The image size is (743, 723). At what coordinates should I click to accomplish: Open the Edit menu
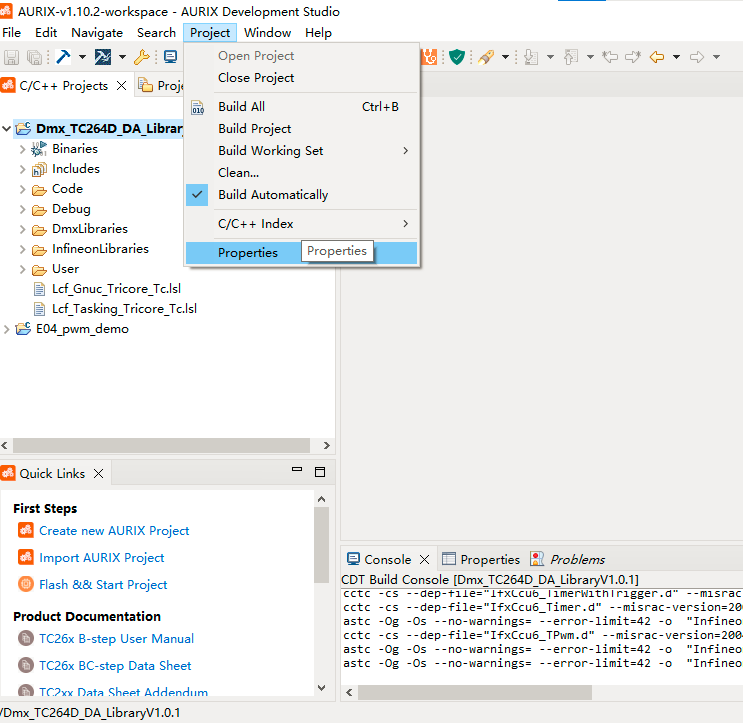tap(46, 33)
